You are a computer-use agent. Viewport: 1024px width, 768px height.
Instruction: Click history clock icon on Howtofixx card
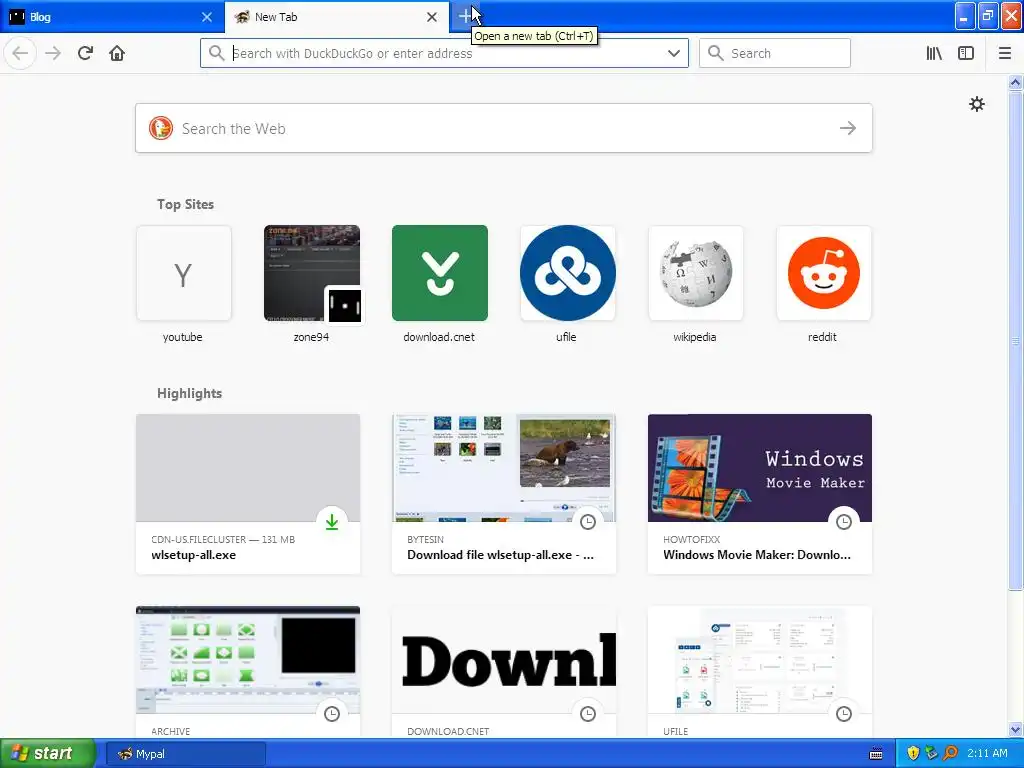pos(844,522)
